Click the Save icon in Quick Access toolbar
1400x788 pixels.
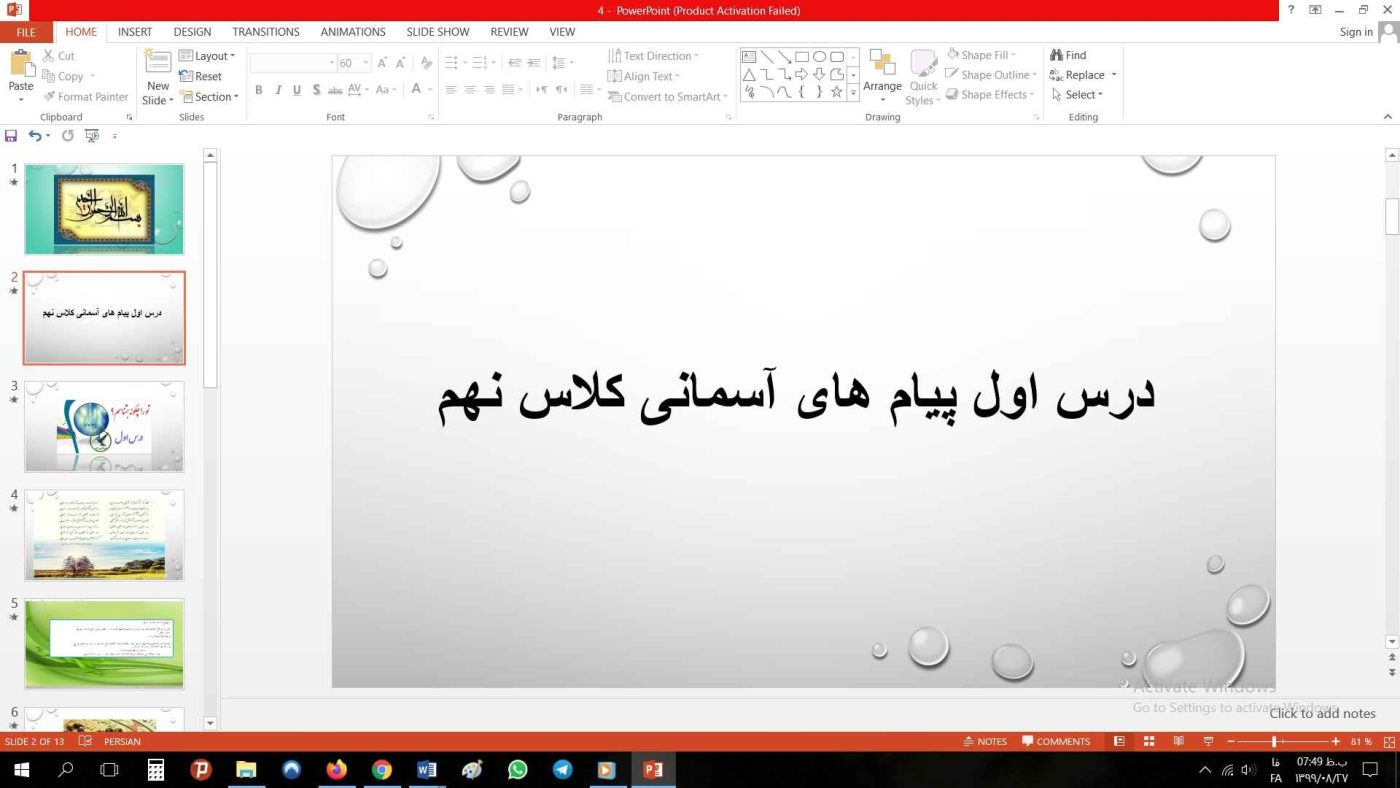tap(11, 136)
